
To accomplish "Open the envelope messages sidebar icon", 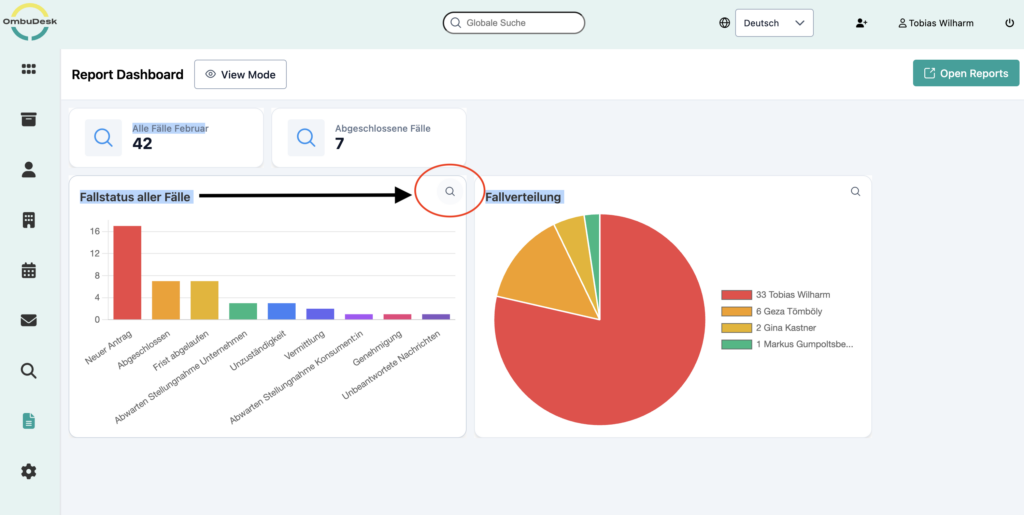I will pos(29,320).
